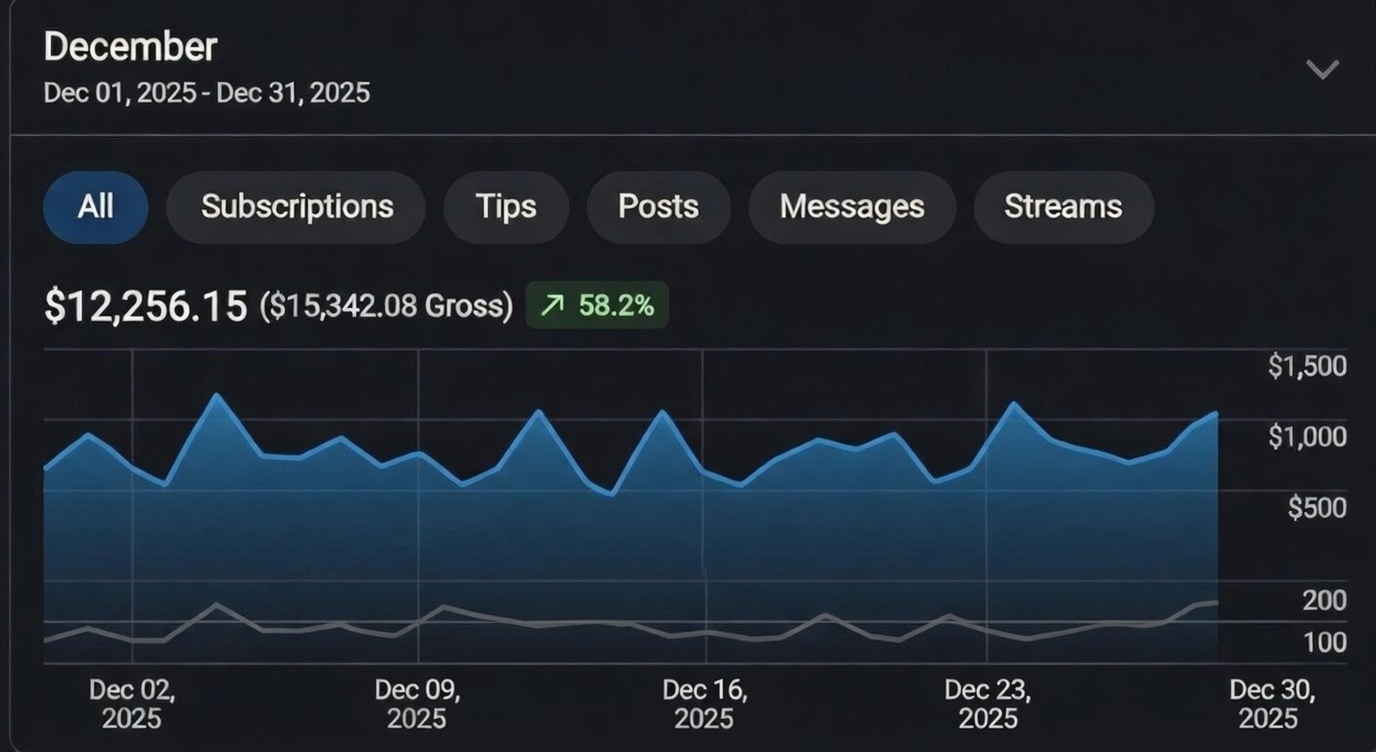Image resolution: width=1376 pixels, height=752 pixels.
Task: Click the $1,500 y-axis label
Action: point(1306,367)
